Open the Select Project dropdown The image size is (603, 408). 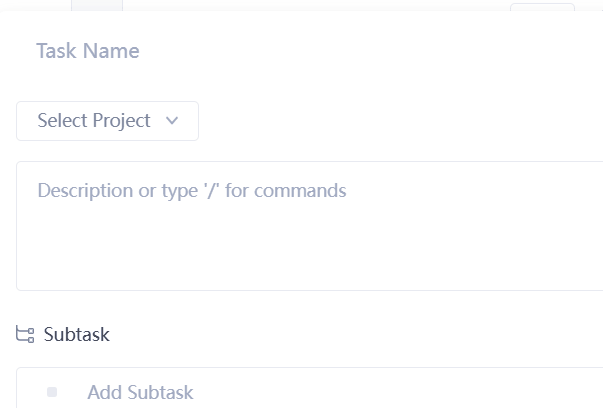click(107, 121)
